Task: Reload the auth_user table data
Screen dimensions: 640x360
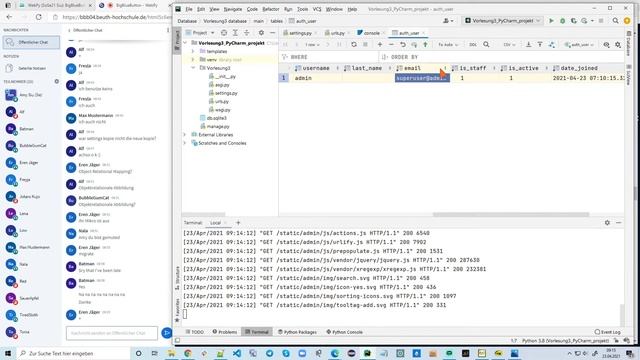Action: click(354, 44)
